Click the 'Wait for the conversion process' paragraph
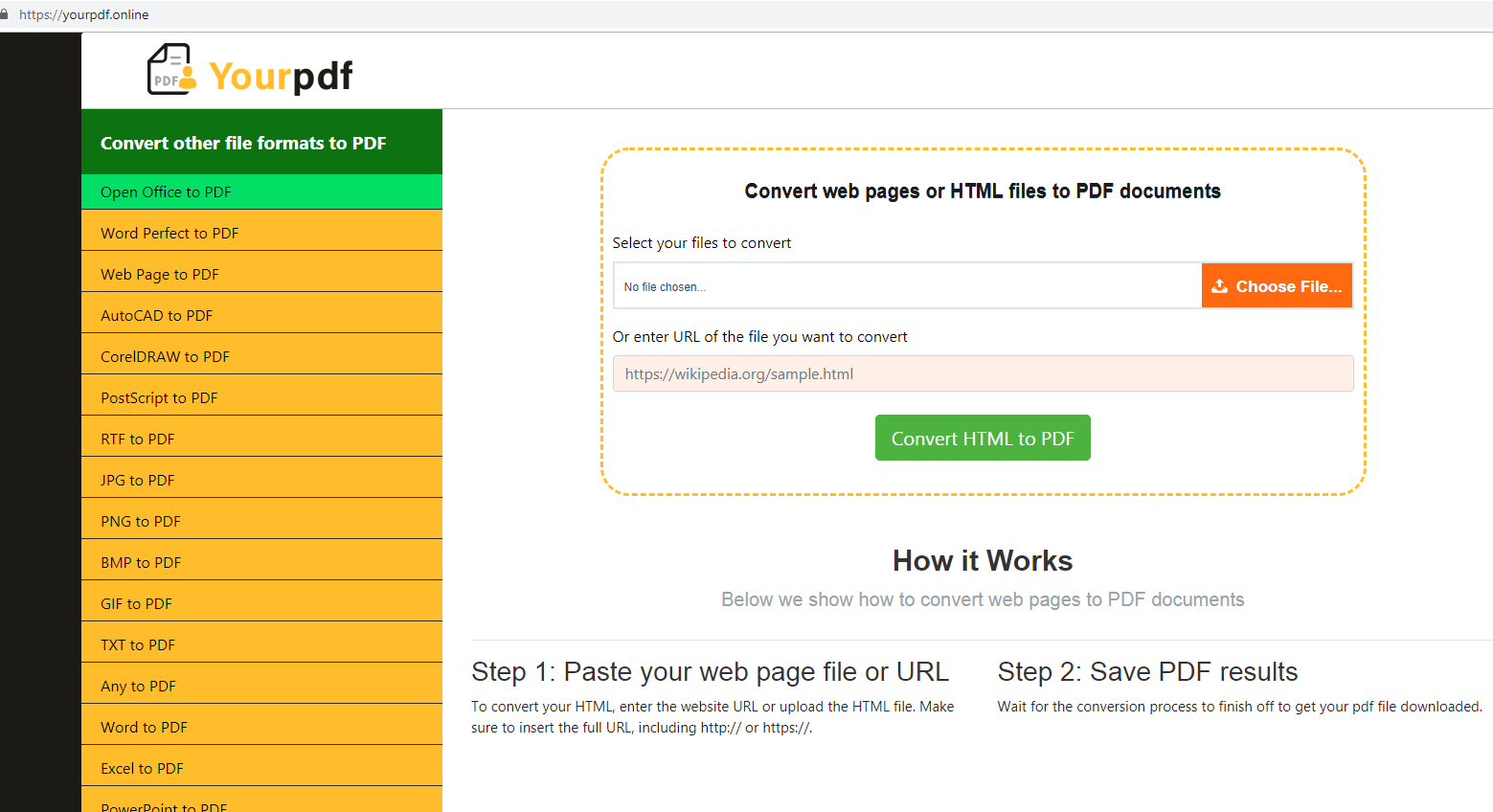 click(x=1240, y=707)
